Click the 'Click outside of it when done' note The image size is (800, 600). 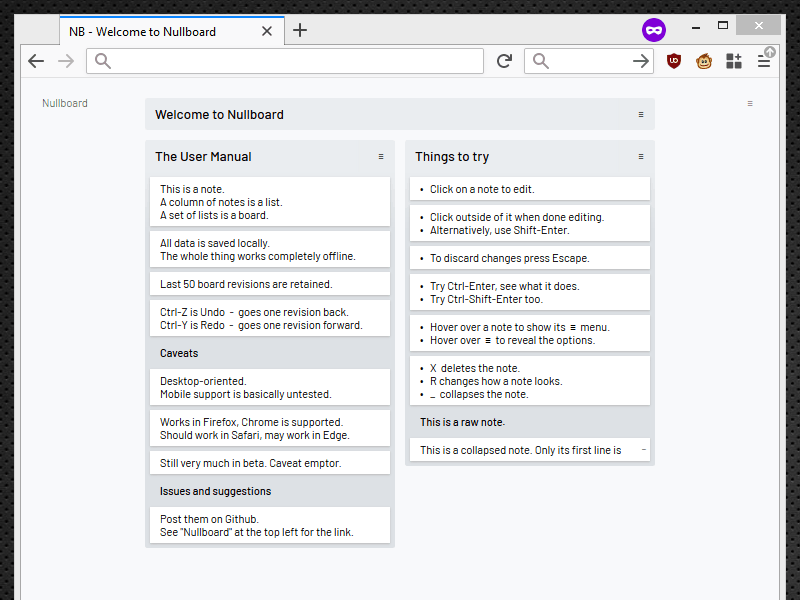click(x=530, y=223)
